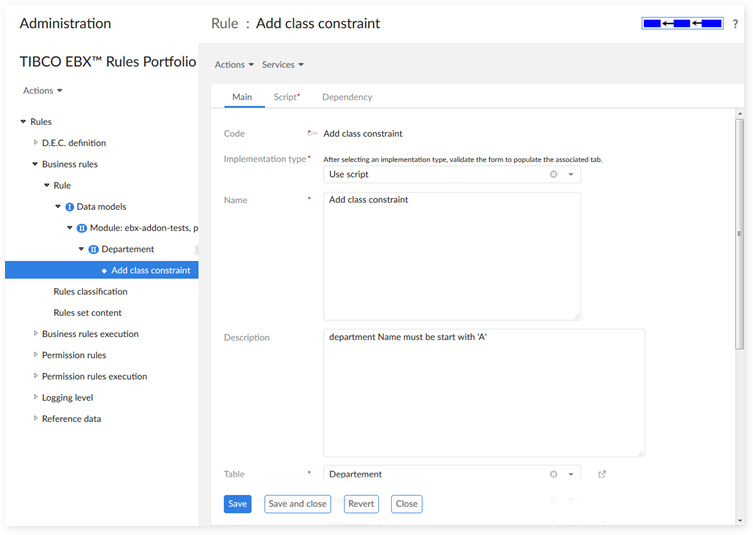Clear the Implementation type field using x icon

click(x=553, y=174)
